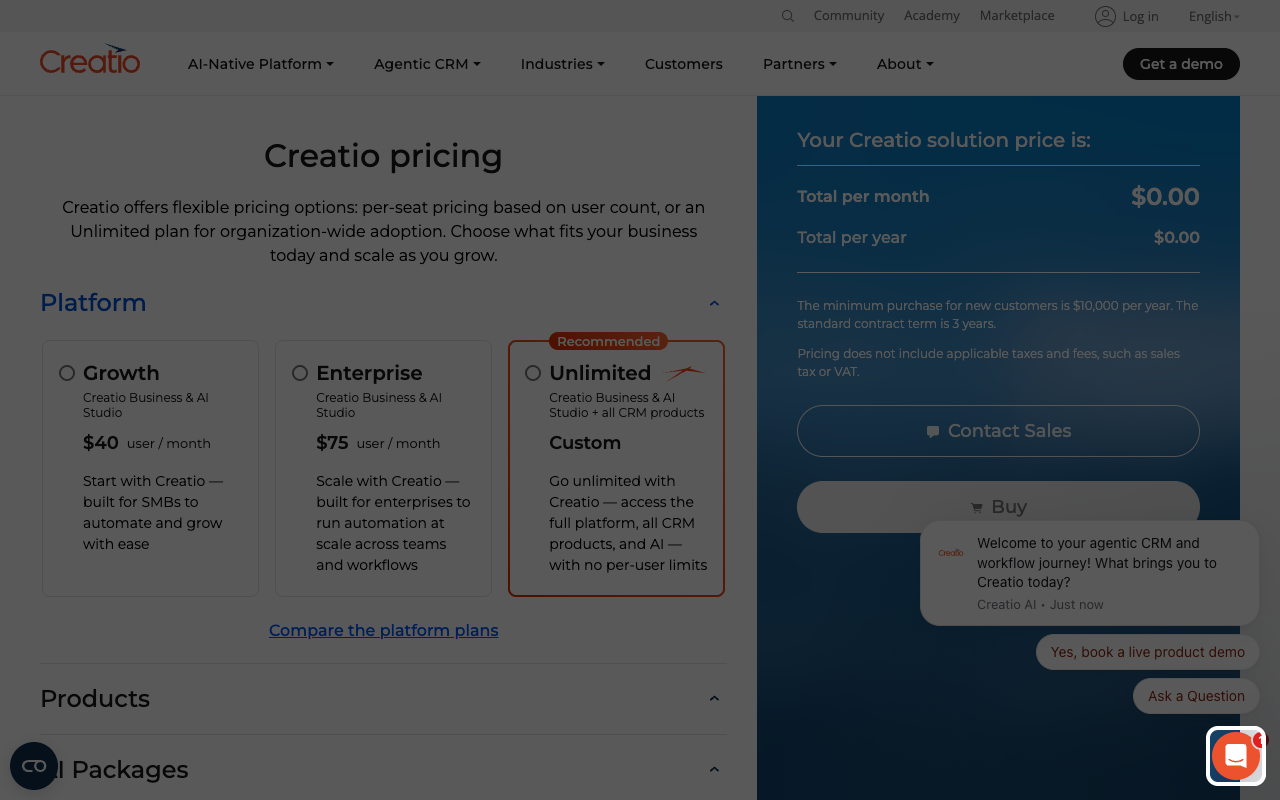Screen dimensions: 1280x800
Task: Open the English language dropdown
Action: click(x=1214, y=16)
